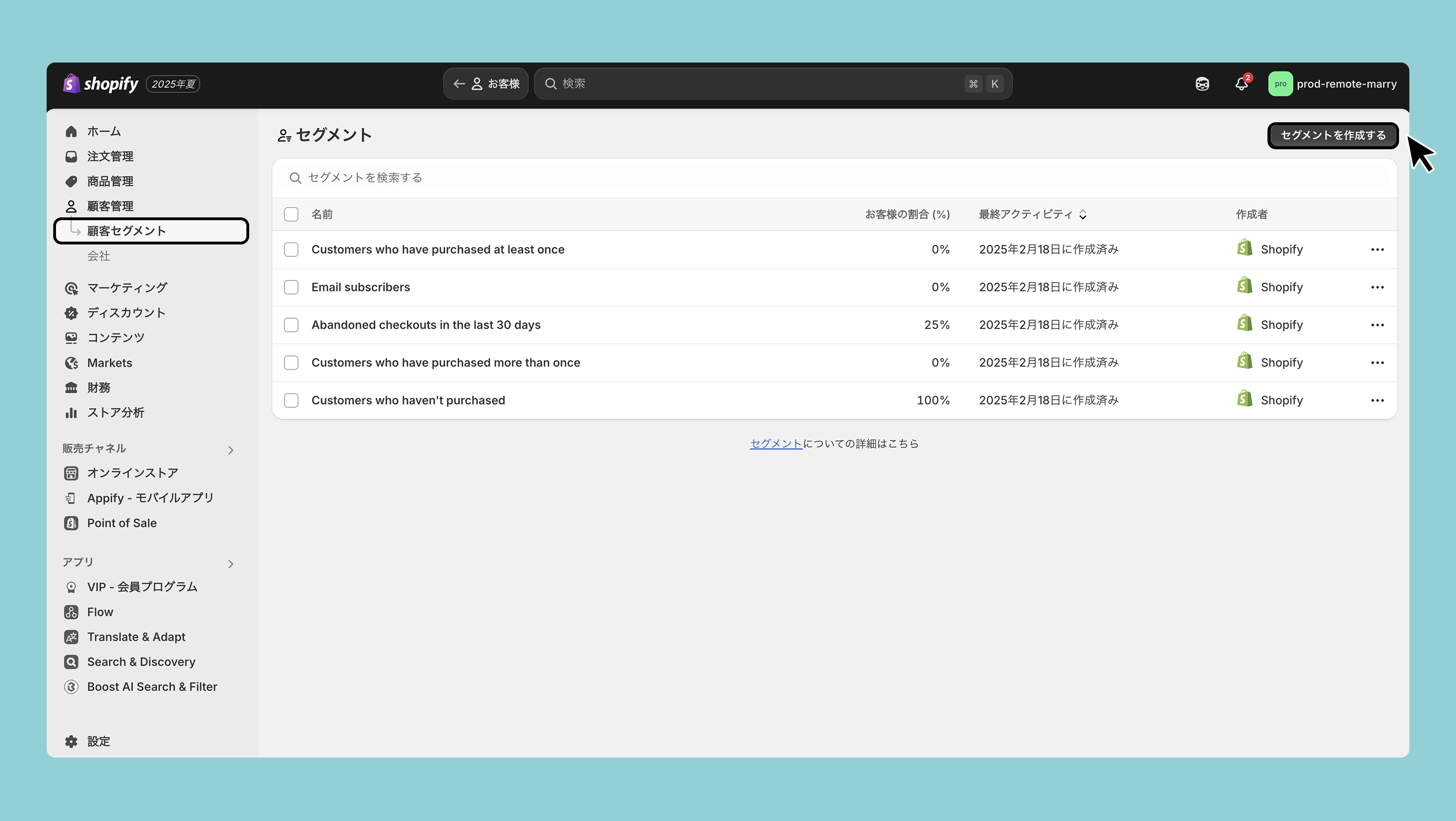Image resolution: width=1456 pixels, height=821 pixels.
Task: Open Point of Sale channel
Action: click(121, 523)
